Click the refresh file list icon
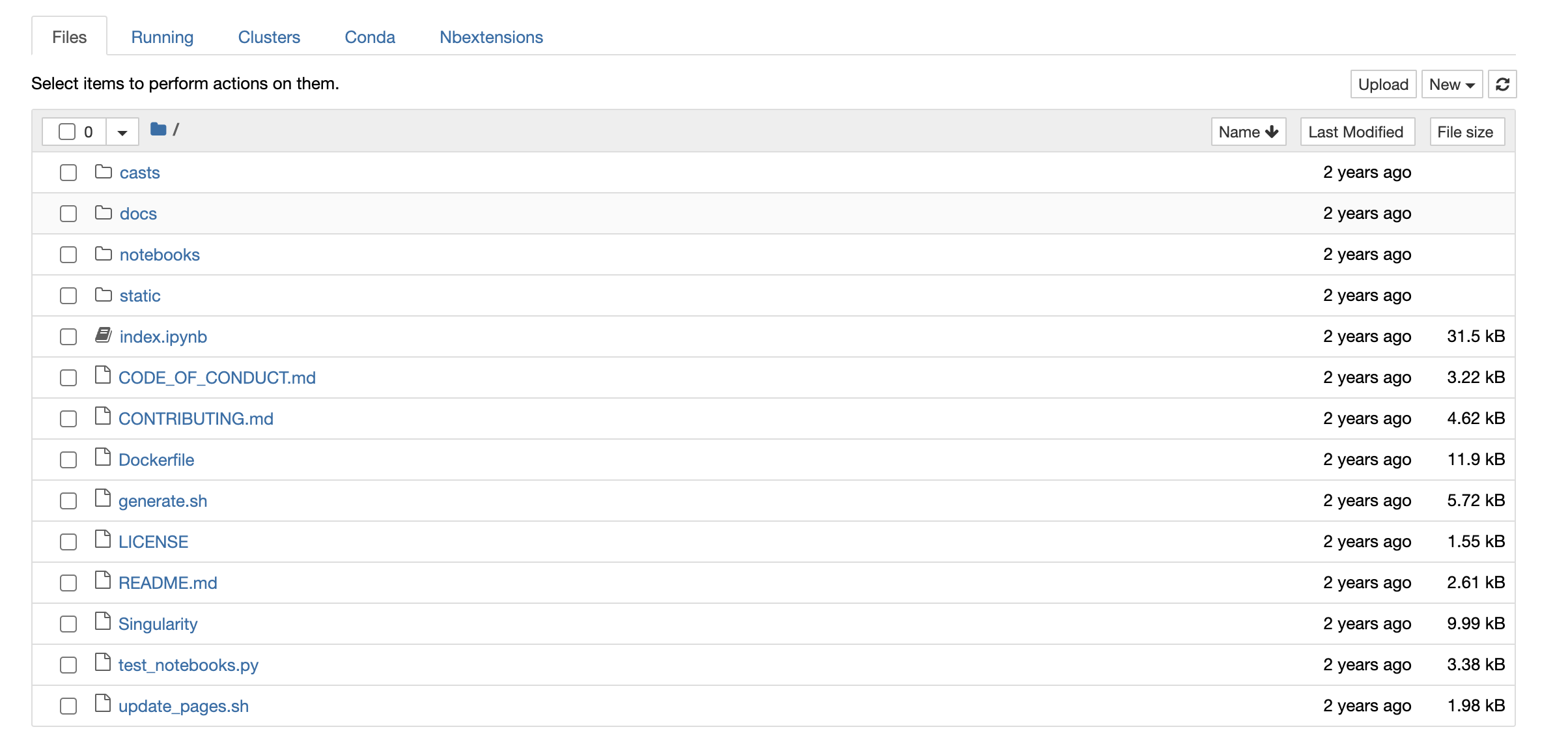Screen dimensions: 1568x753 click(x=1502, y=85)
